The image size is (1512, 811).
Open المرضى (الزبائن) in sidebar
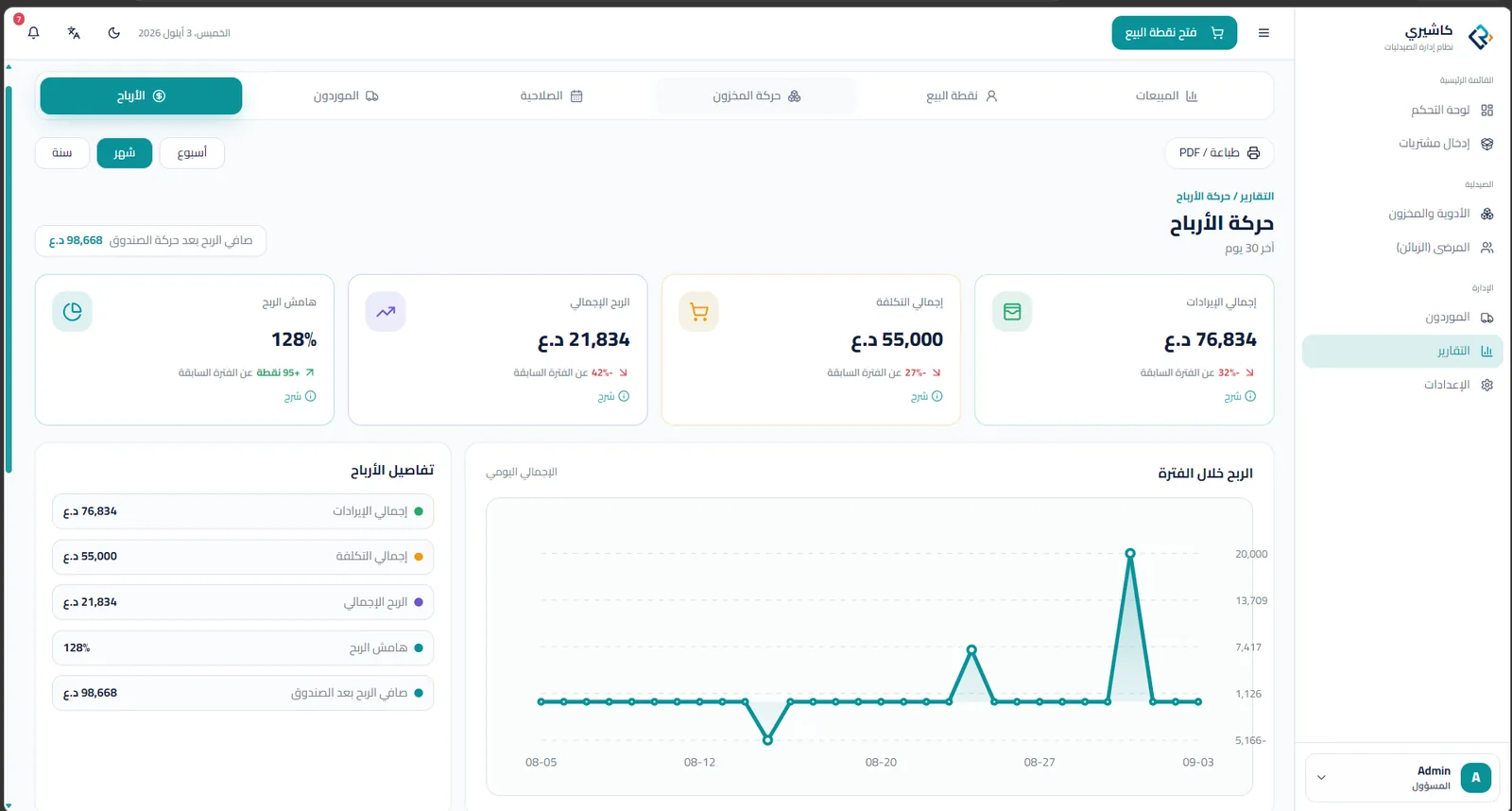point(1402,248)
